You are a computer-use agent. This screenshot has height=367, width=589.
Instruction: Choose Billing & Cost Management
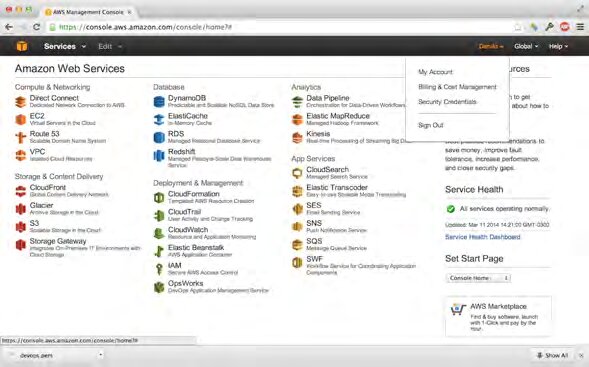tap(457, 87)
